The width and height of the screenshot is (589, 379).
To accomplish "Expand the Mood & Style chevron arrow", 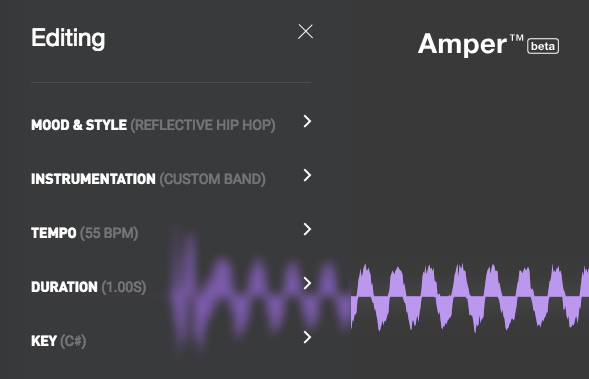I will click(x=307, y=121).
